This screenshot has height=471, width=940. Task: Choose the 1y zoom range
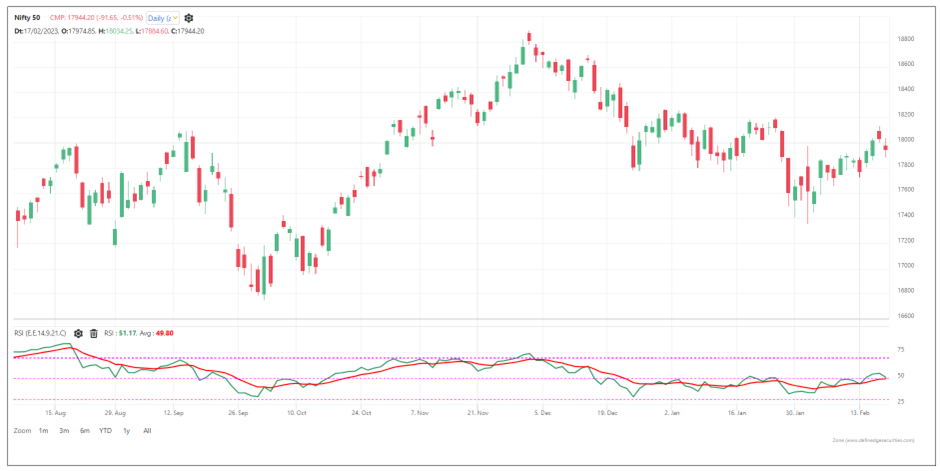126,430
